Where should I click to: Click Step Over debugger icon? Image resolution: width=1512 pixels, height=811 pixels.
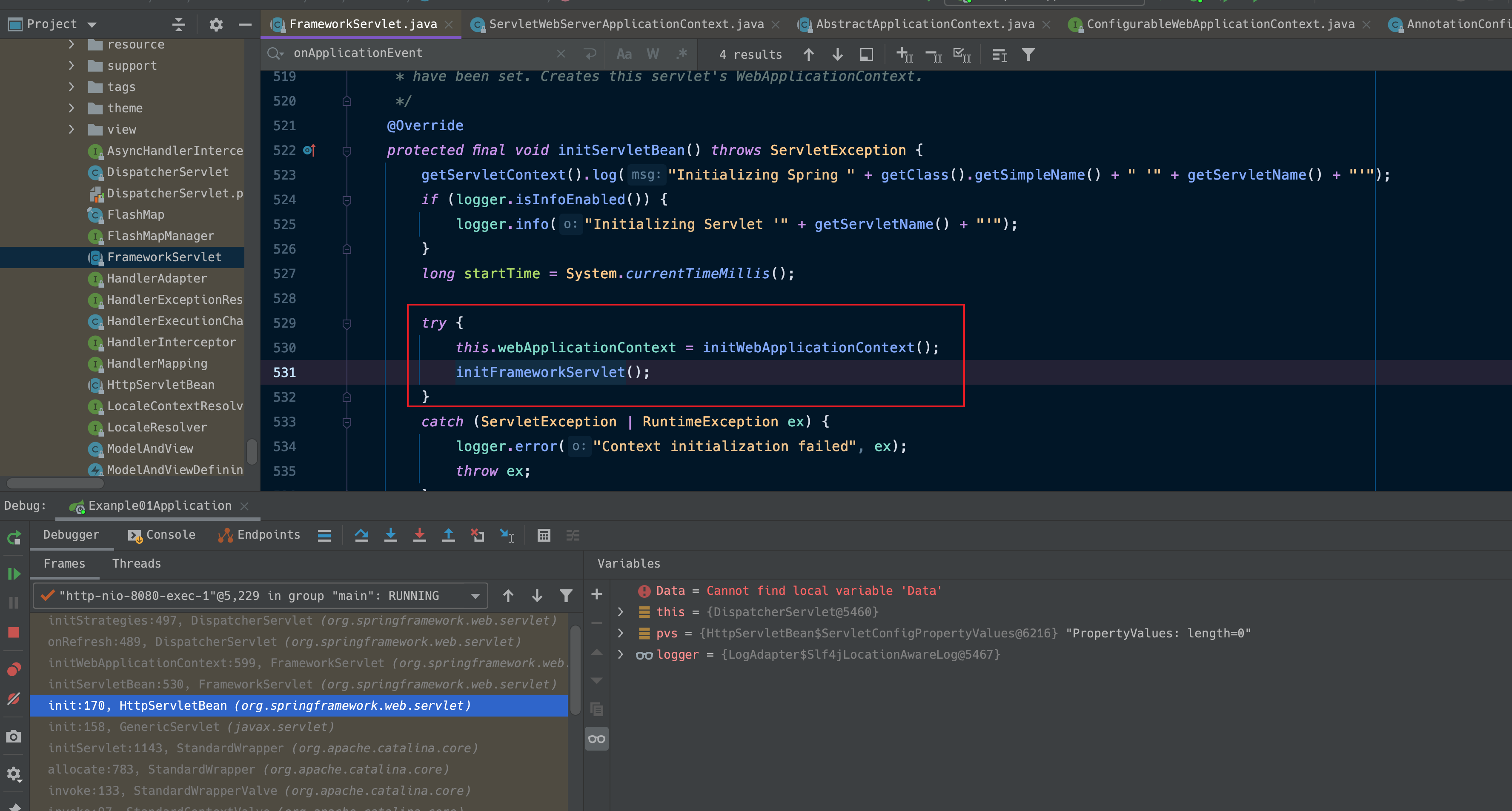361,535
